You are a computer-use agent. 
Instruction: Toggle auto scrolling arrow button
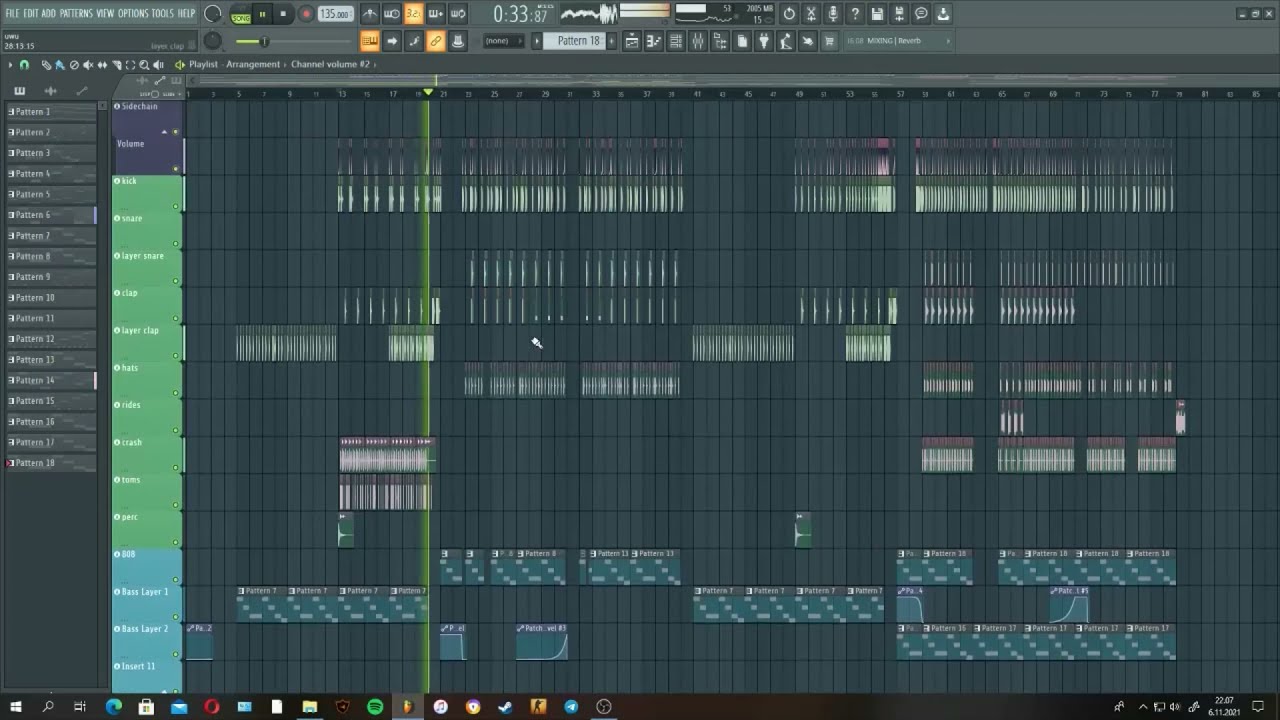pyautogui.click(x=392, y=41)
